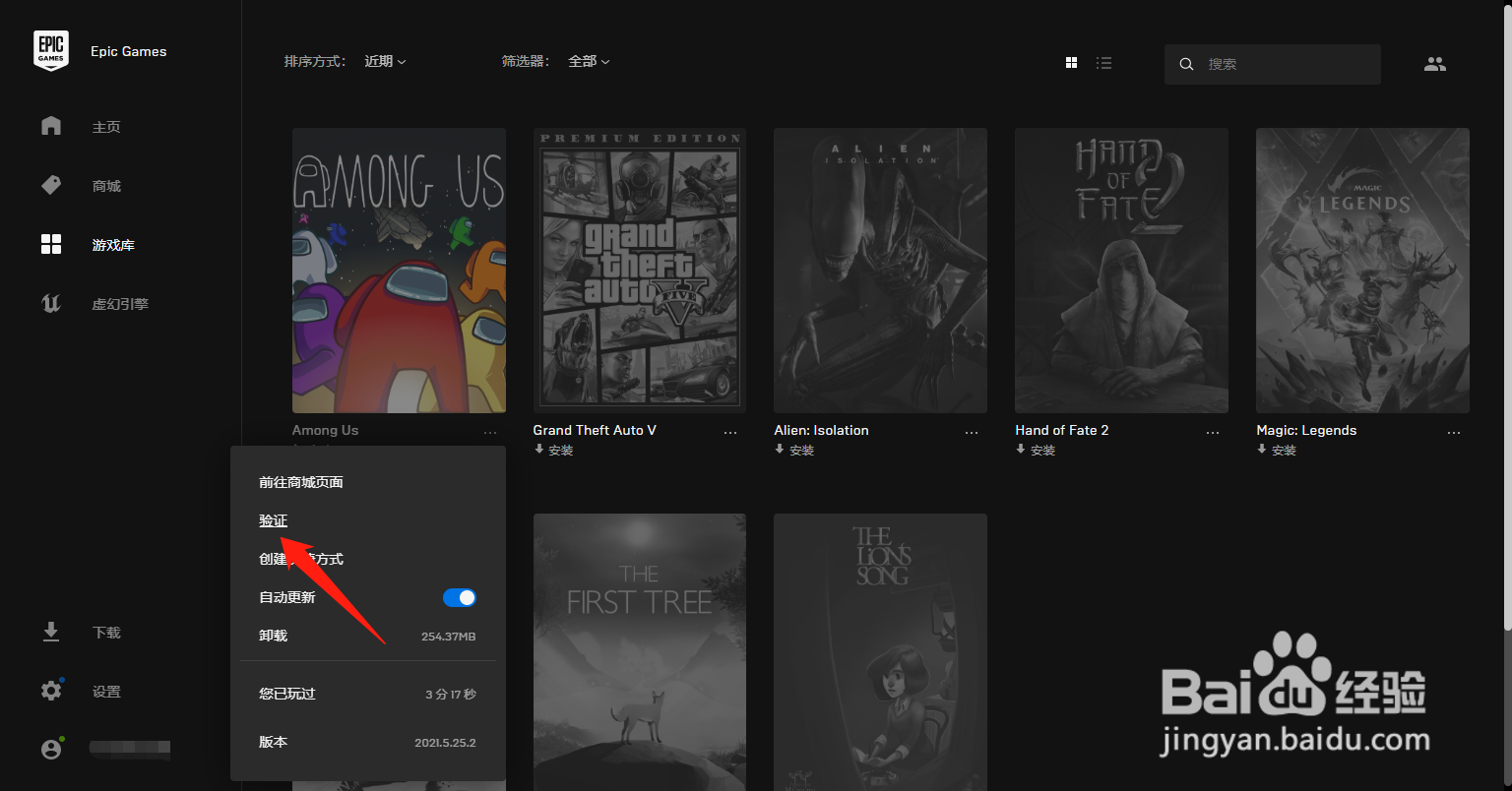Open the Grand Theft Auto V cover
The height and width of the screenshot is (791, 1512).
click(640, 271)
